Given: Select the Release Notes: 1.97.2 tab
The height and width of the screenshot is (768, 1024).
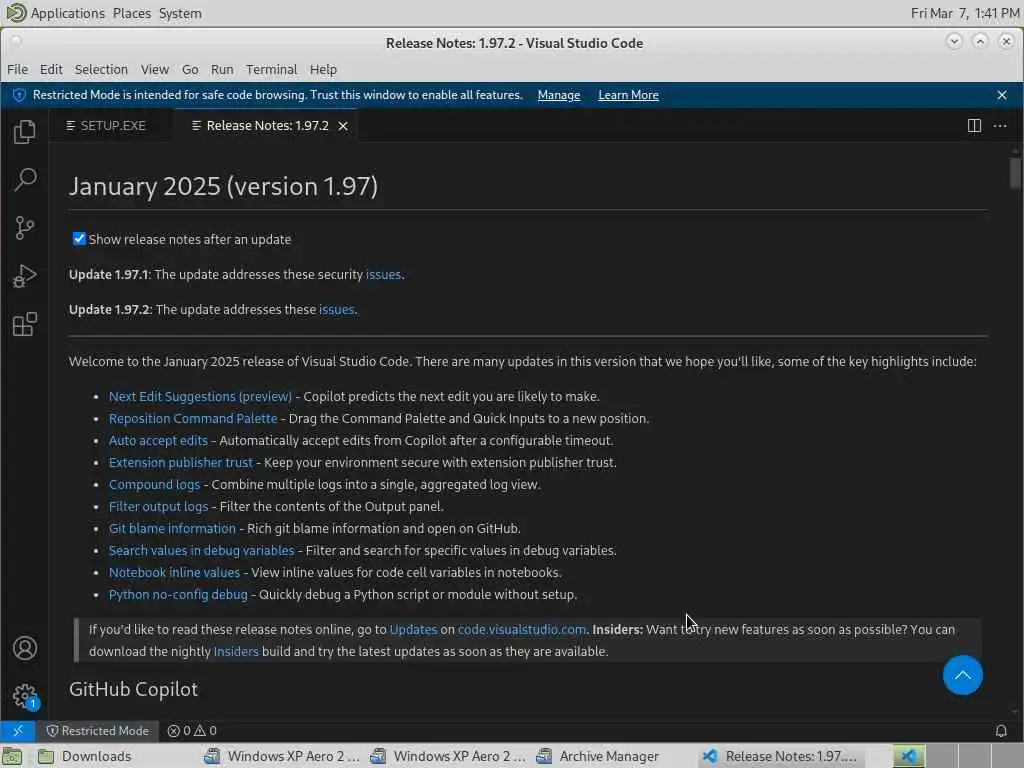Looking at the screenshot, I should coord(266,125).
